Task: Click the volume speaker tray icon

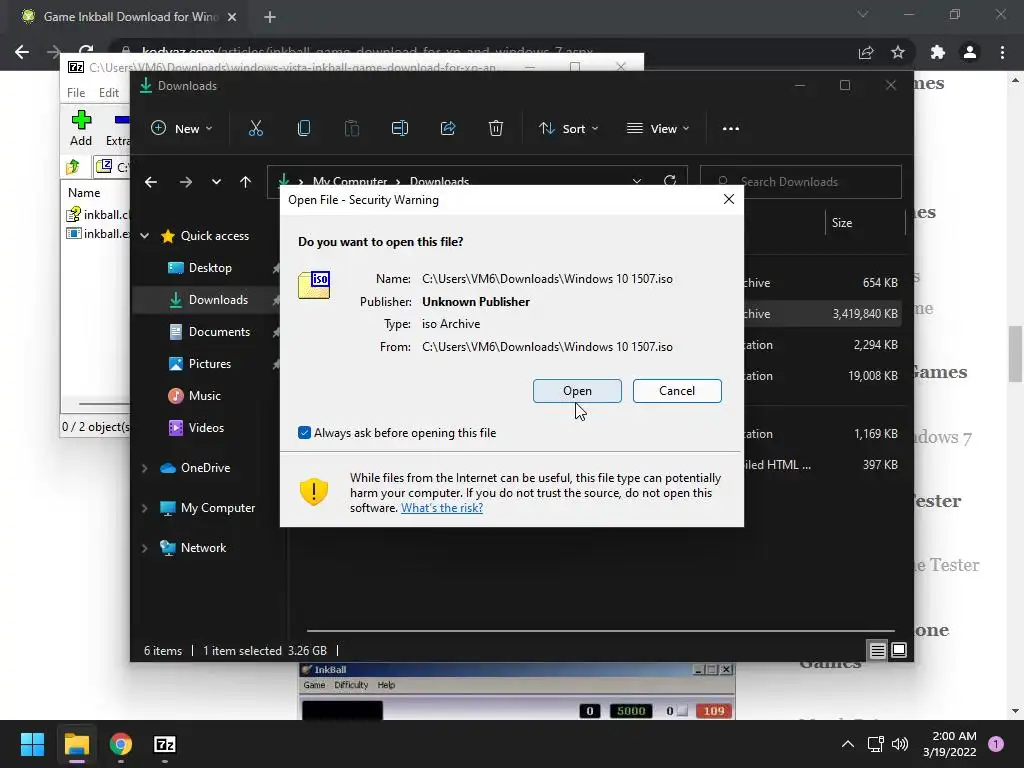Action: tap(900, 744)
